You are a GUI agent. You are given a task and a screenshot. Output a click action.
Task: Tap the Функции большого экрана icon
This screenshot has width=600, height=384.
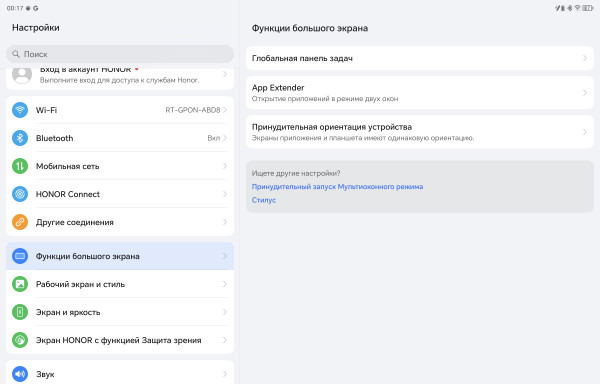click(20, 256)
